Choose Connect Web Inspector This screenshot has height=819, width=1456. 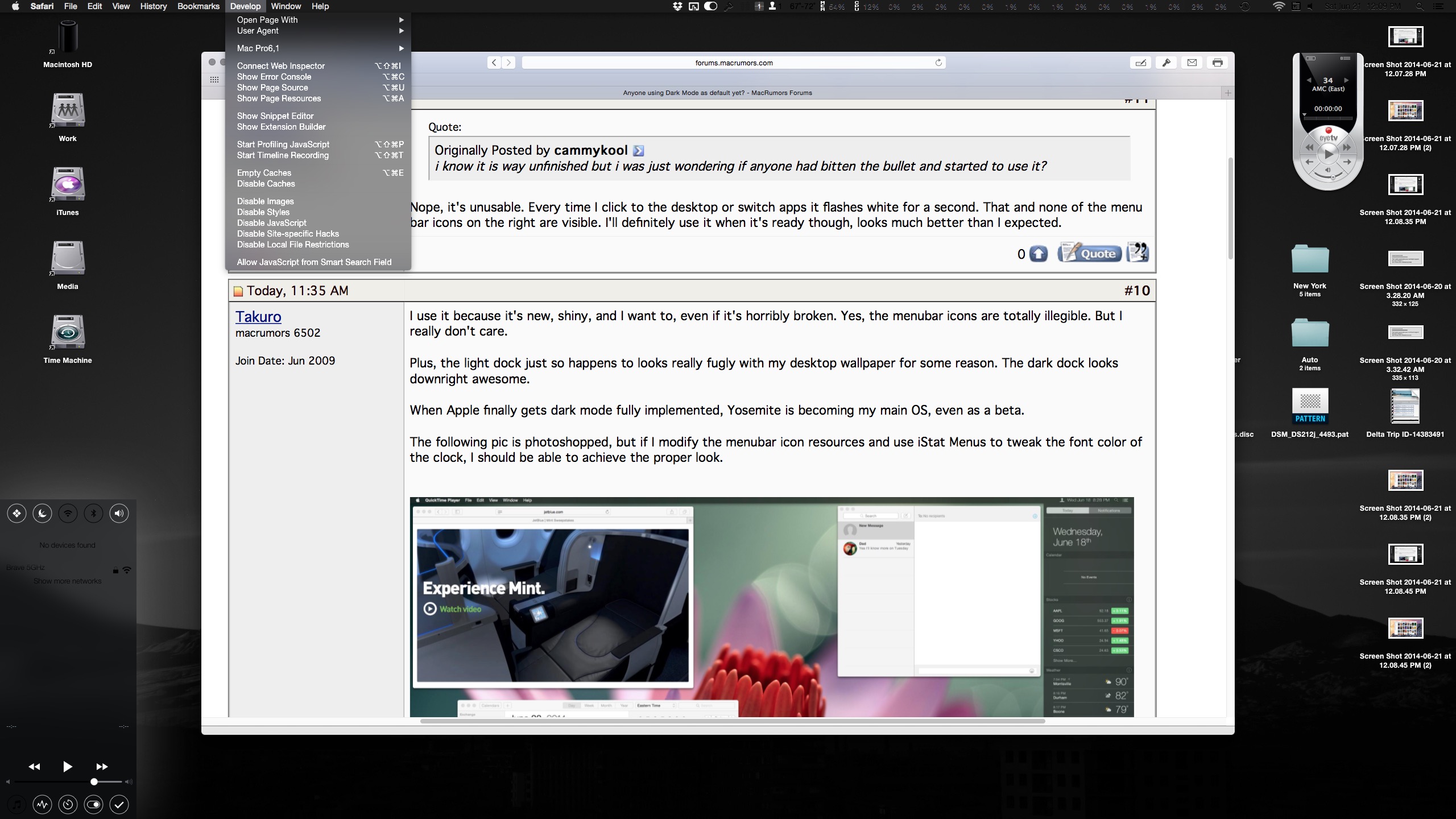click(x=318, y=66)
